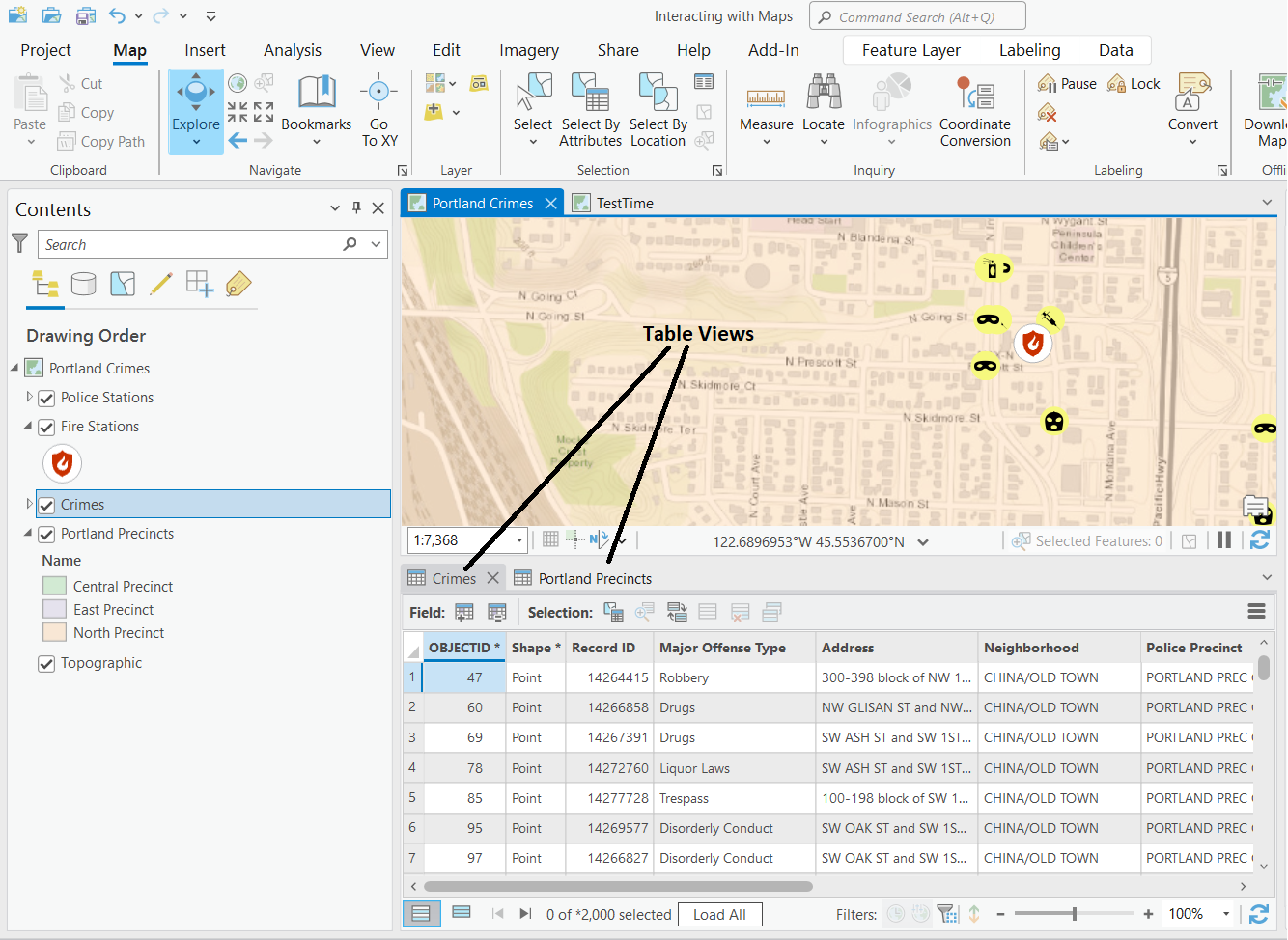Toggle the Fire Stations layer visibility

(46, 427)
